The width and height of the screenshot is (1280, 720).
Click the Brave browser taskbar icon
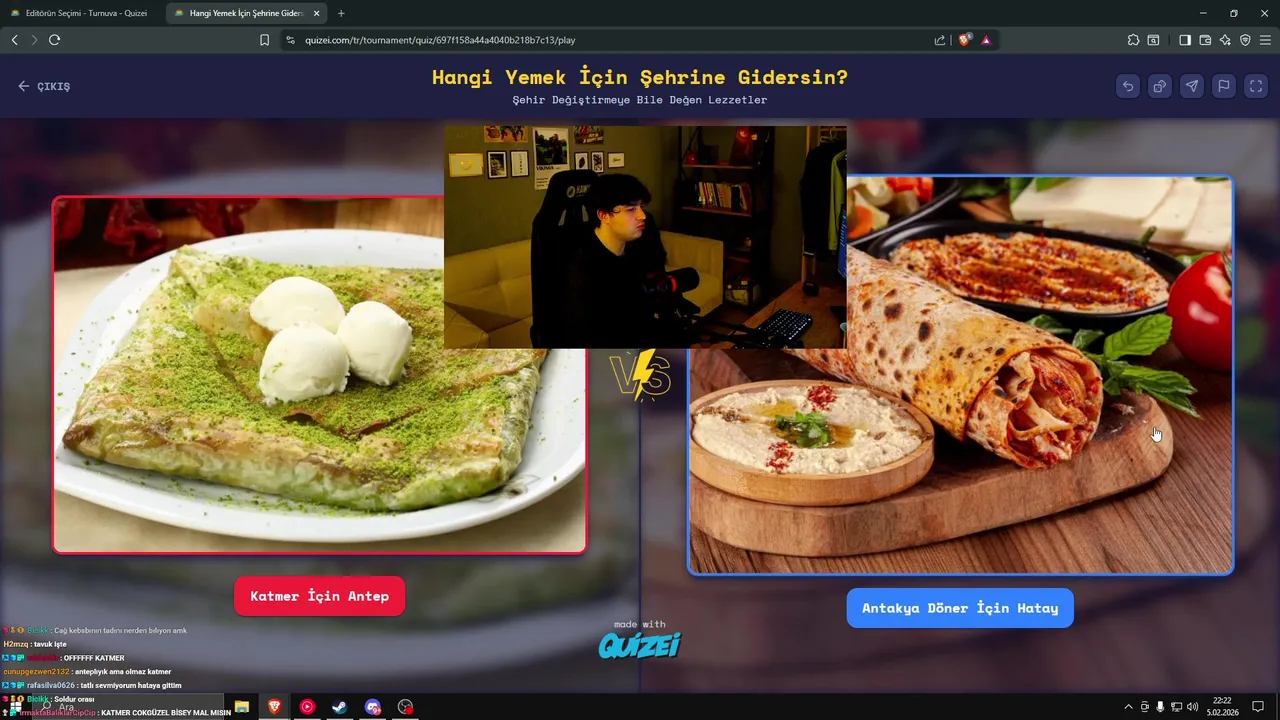[274, 707]
